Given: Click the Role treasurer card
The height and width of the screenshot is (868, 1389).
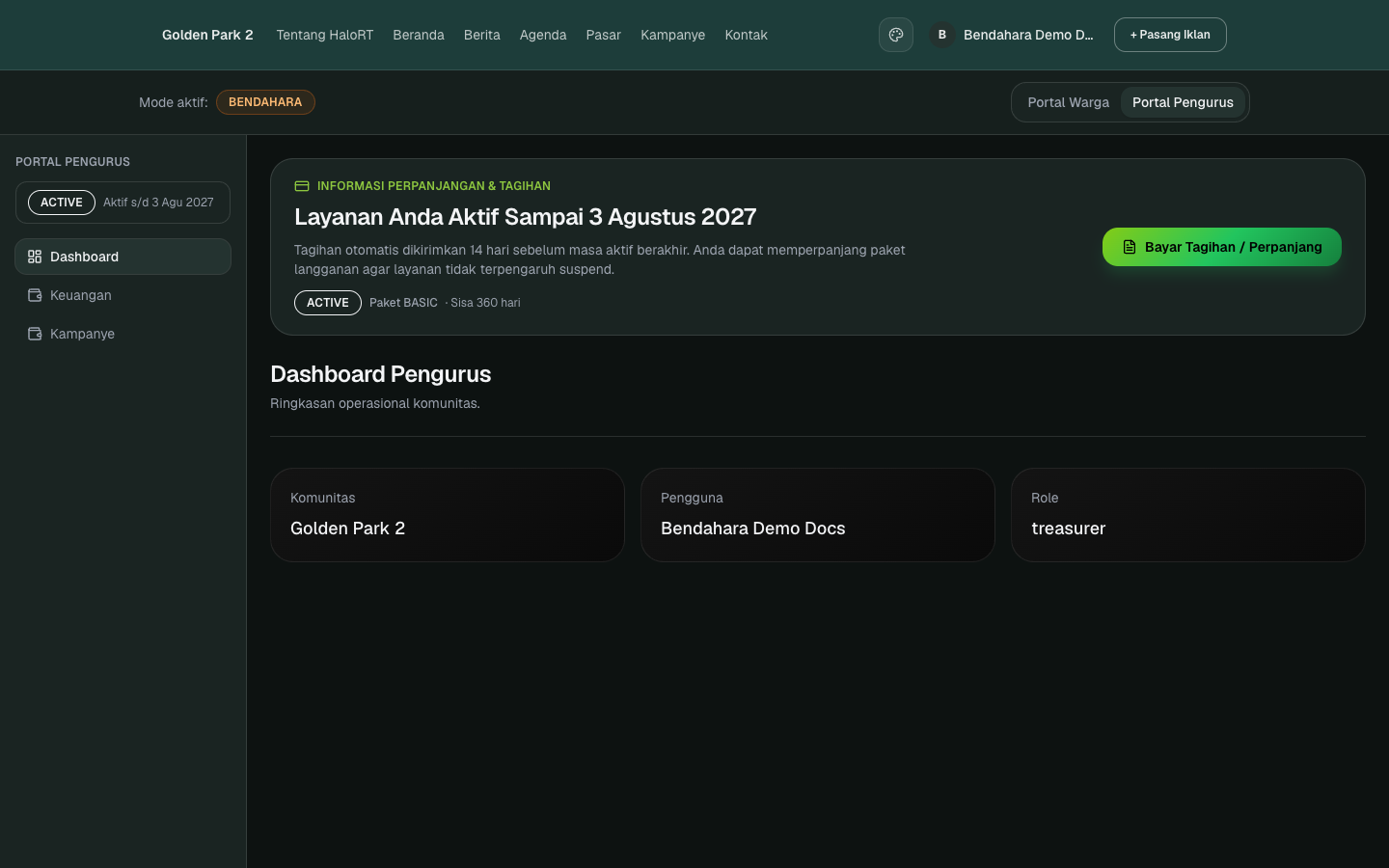Looking at the screenshot, I should click(1188, 515).
